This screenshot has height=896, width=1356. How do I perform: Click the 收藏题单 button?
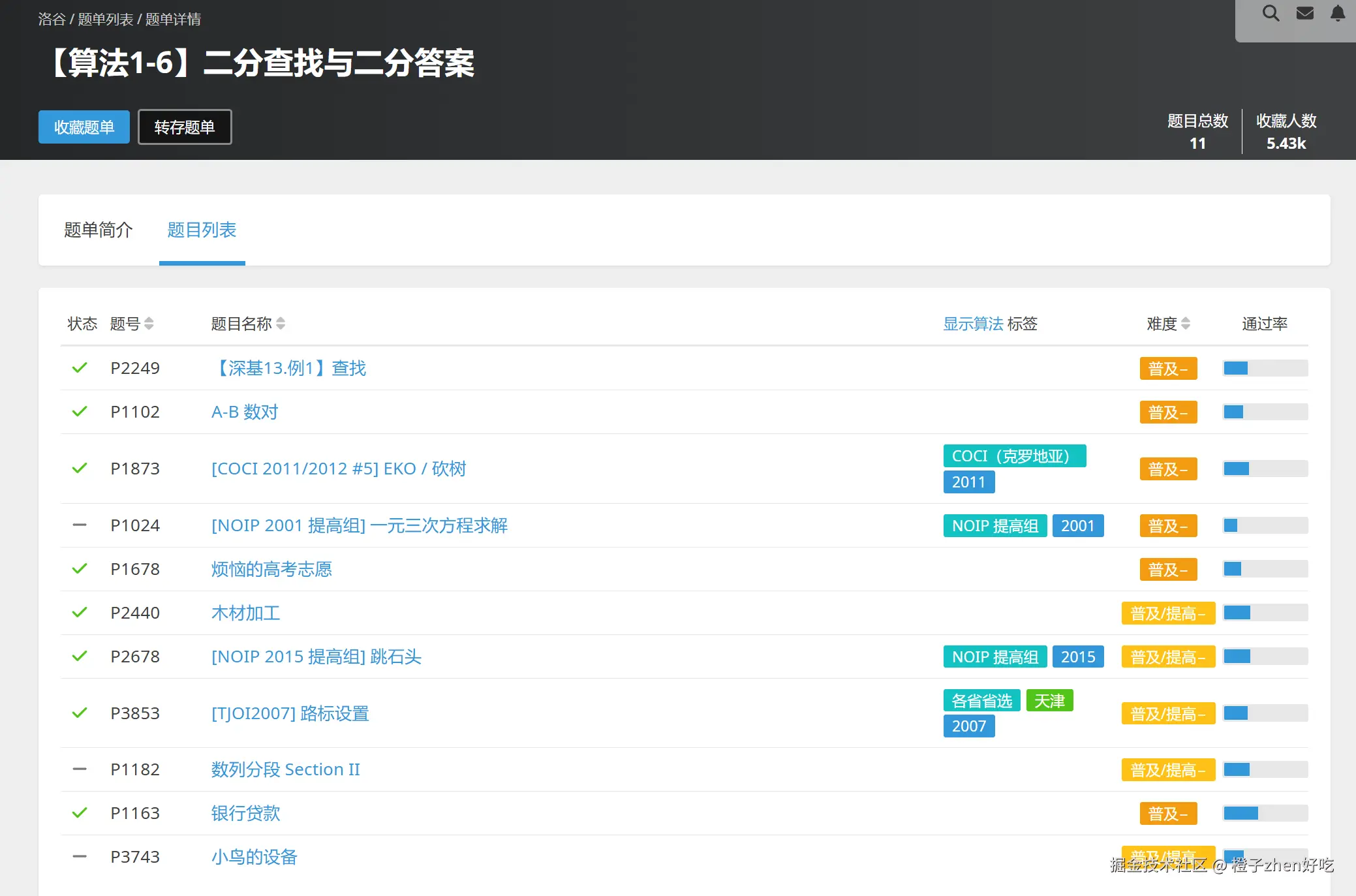click(x=84, y=127)
